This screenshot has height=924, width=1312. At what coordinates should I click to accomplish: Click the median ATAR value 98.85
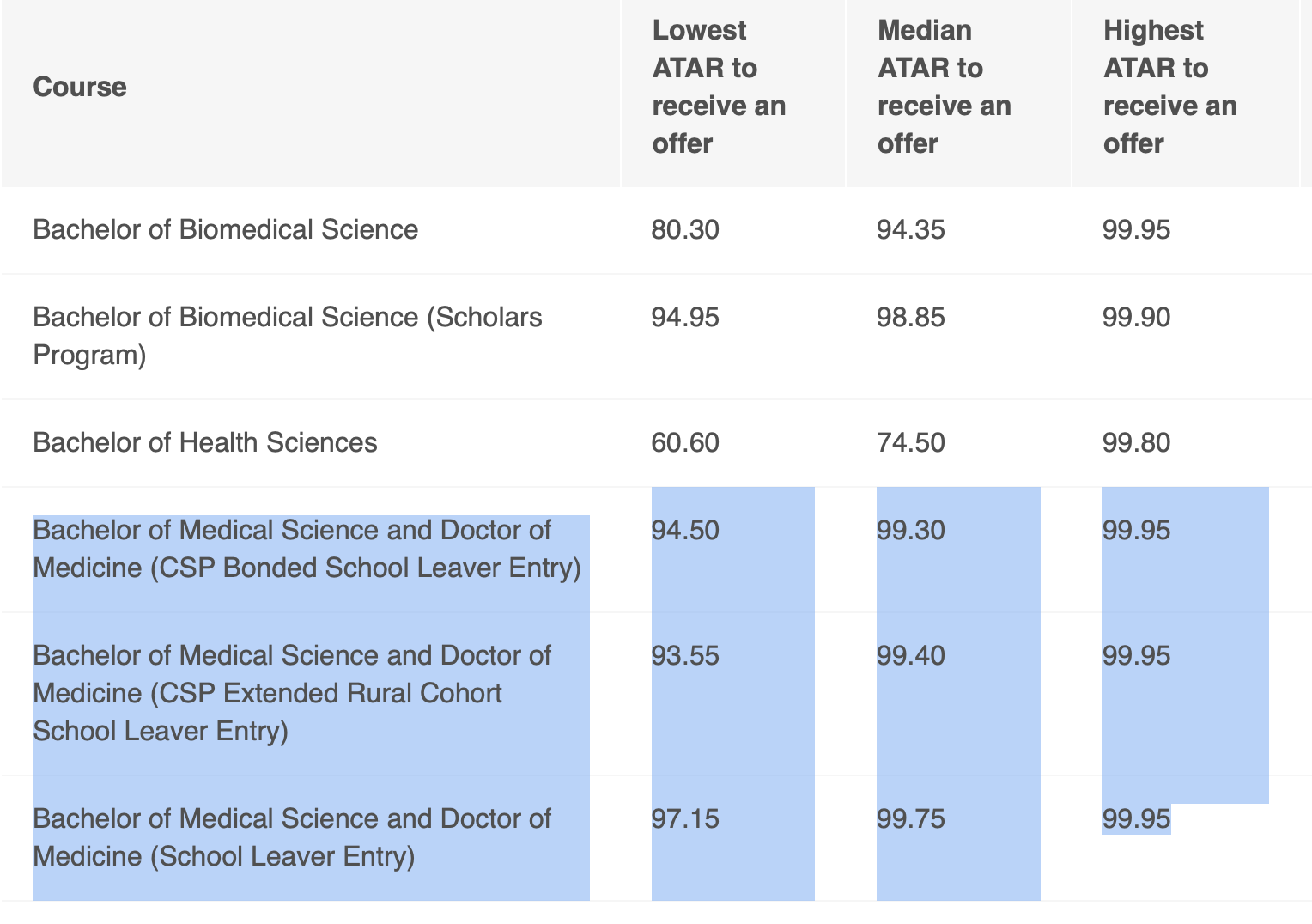(910, 317)
